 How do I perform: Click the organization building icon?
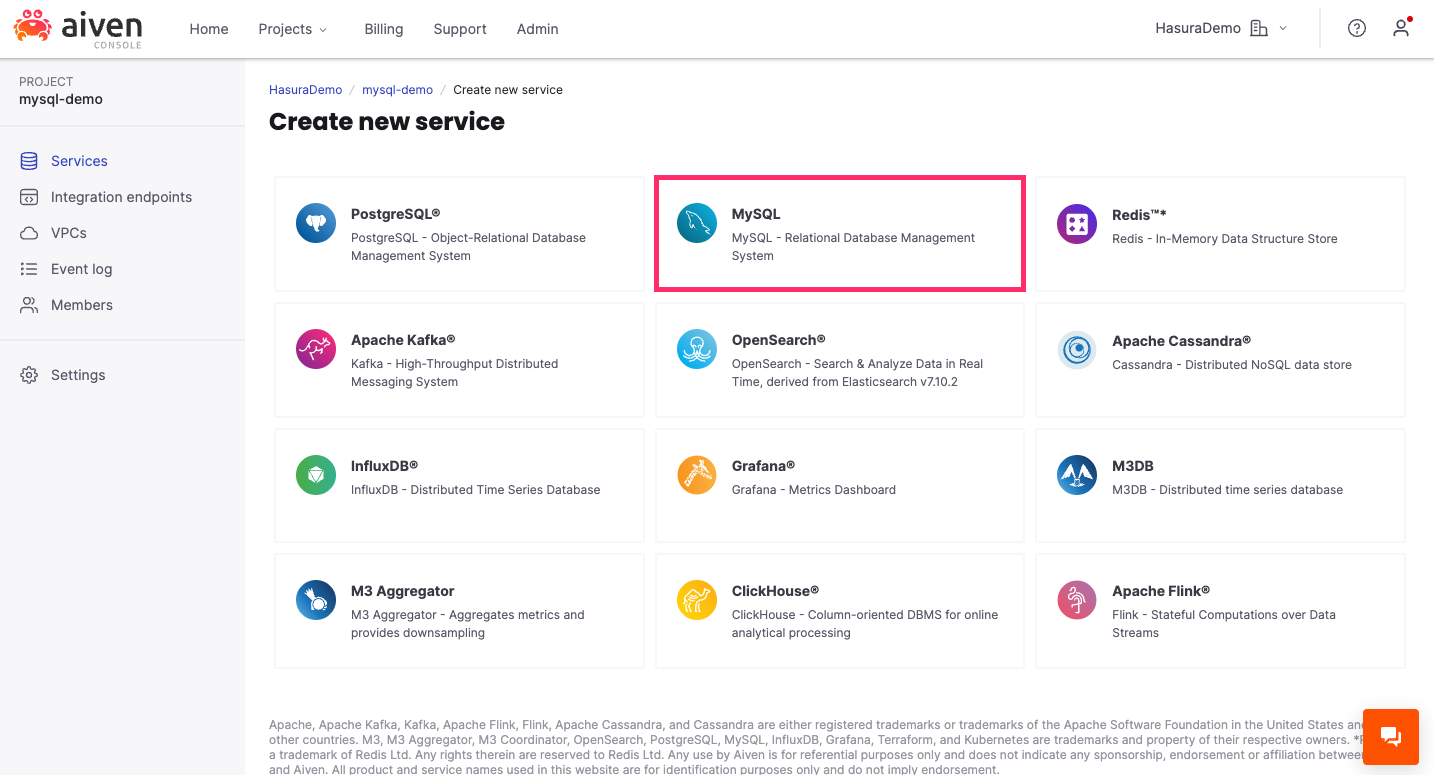[x=1259, y=28]
